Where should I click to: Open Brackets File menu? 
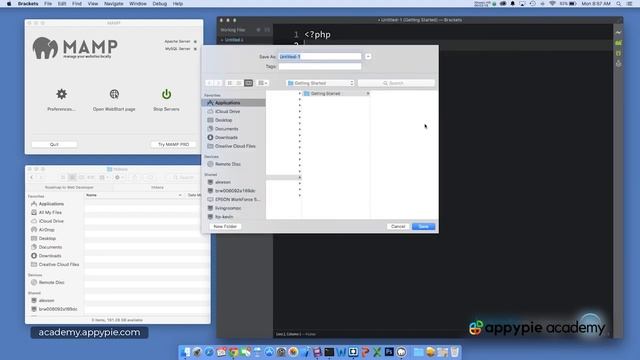click(48, 4)
